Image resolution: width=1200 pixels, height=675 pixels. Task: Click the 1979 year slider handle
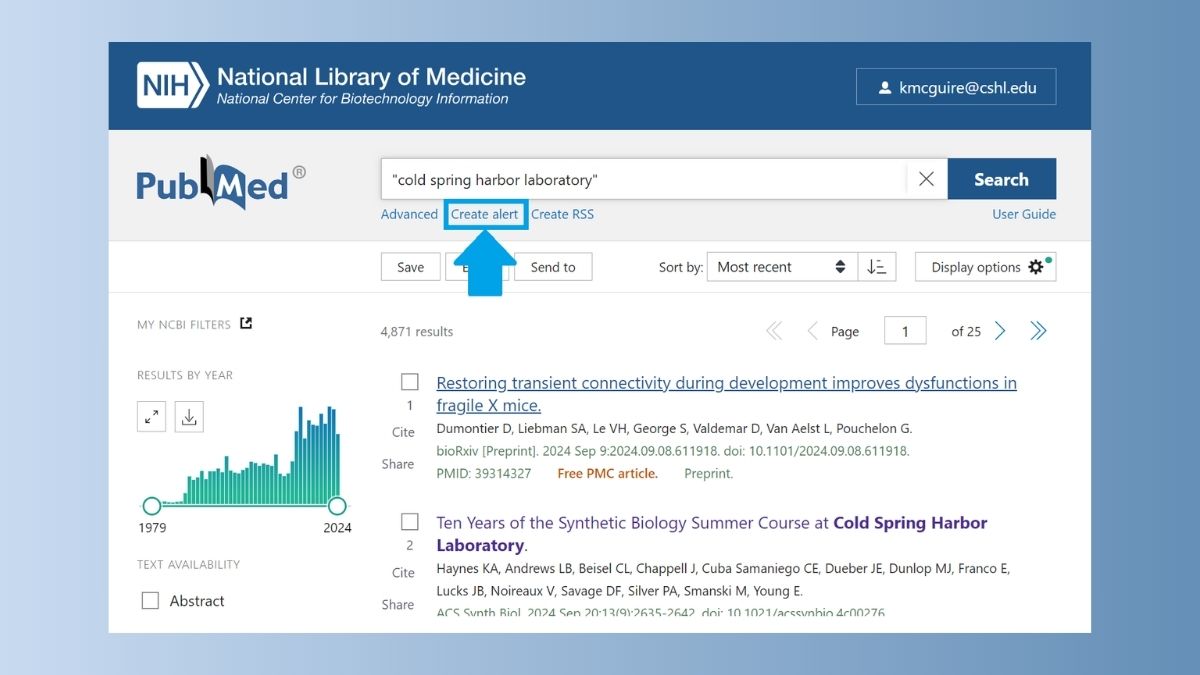coord(152,506)
